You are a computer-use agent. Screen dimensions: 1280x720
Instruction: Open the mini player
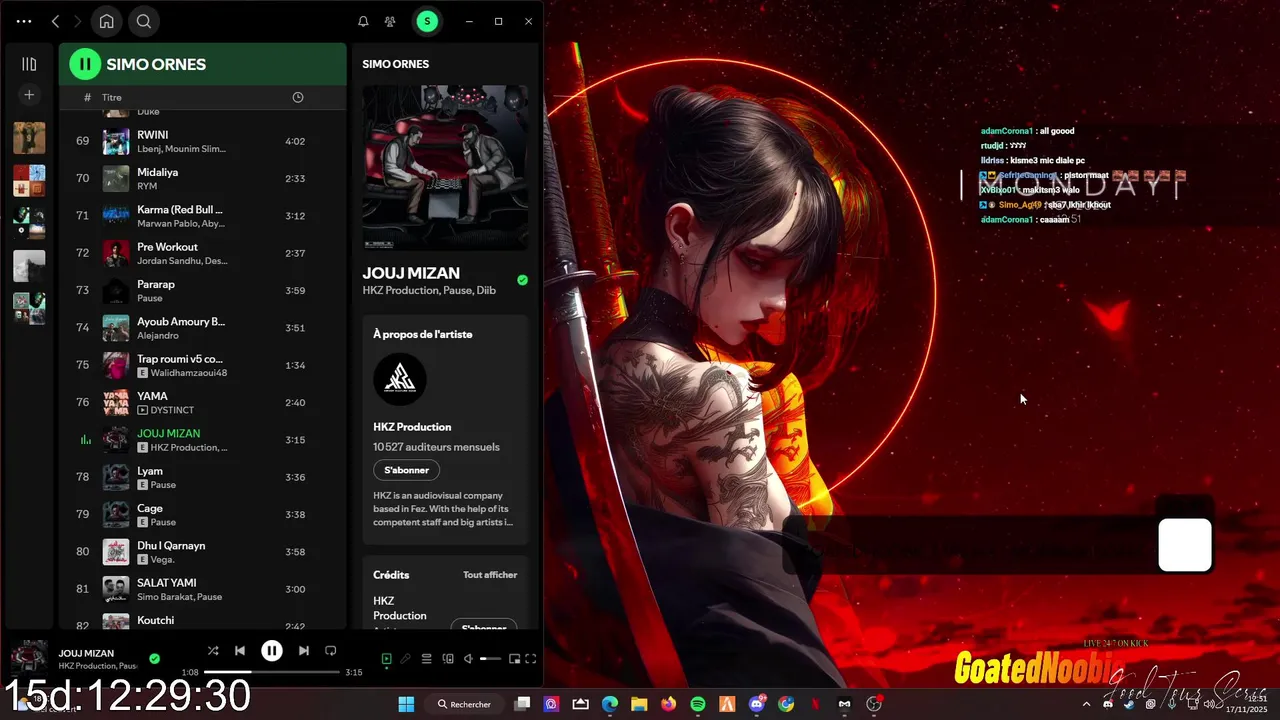coord(515,659)
